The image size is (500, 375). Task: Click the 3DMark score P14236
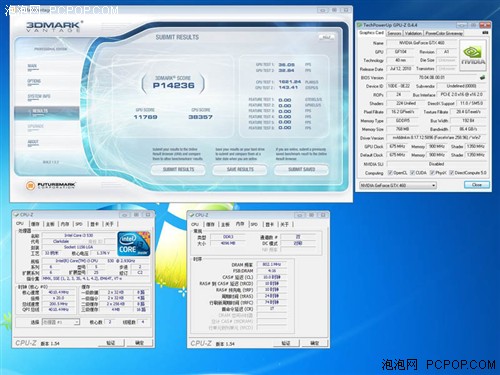[x=173, y=86]
